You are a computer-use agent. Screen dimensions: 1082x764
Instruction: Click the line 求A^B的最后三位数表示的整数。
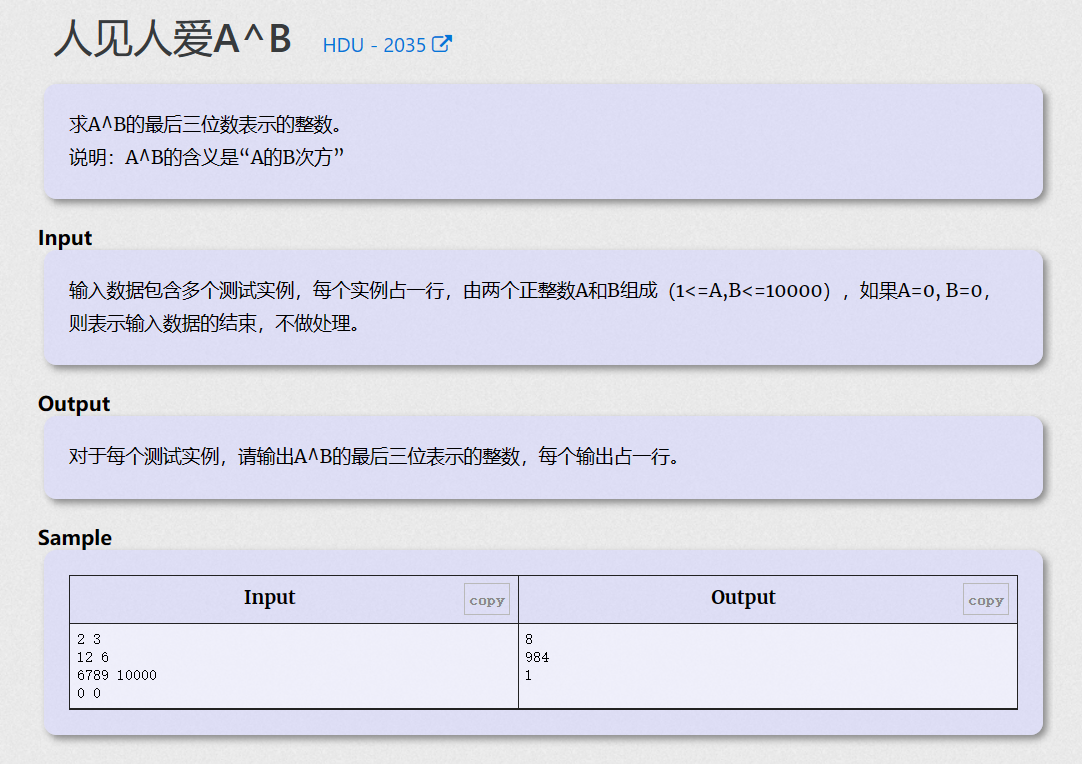206,124
